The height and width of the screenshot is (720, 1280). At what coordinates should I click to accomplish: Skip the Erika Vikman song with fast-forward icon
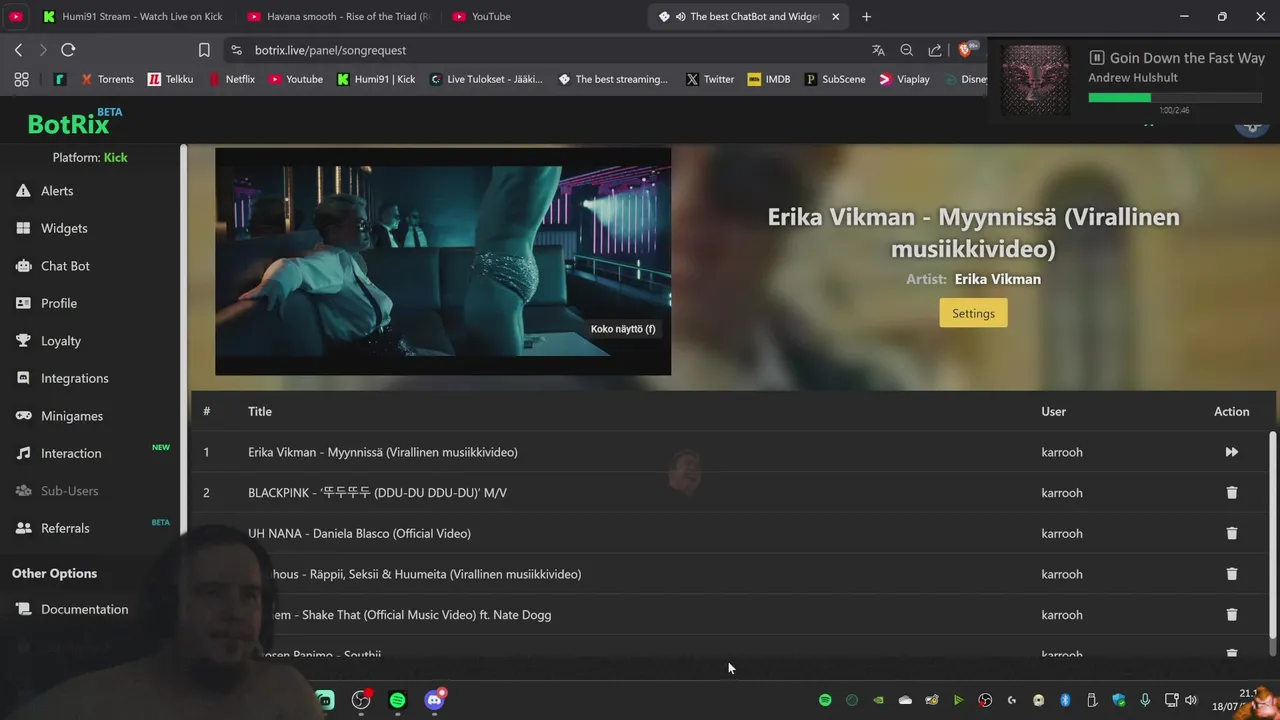[1231, 452]
